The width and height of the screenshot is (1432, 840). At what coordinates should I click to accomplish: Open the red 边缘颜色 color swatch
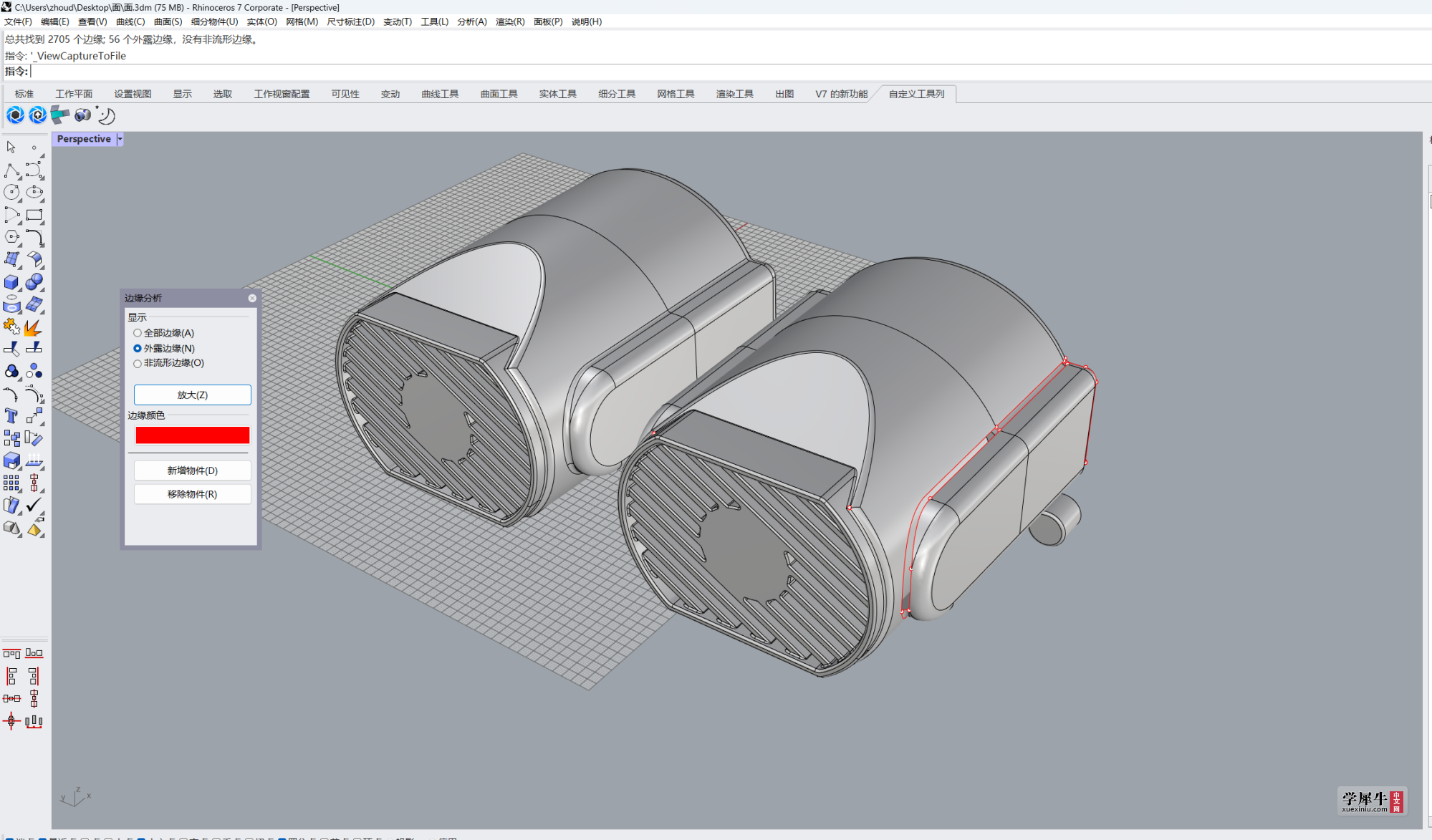point(192,435)
